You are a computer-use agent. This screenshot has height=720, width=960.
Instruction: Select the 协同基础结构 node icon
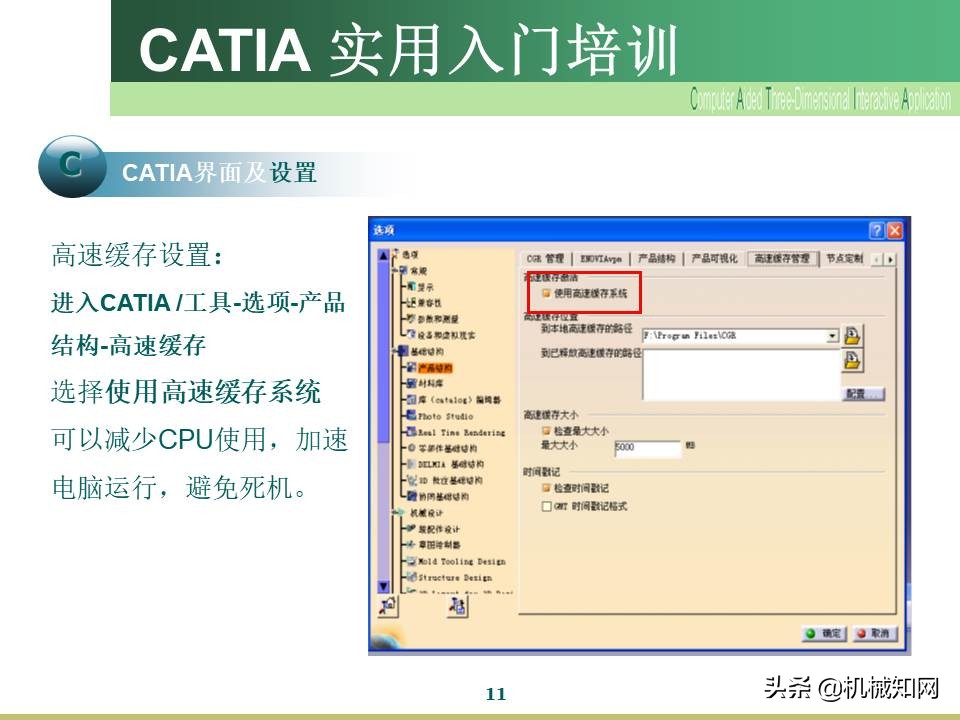412,496
